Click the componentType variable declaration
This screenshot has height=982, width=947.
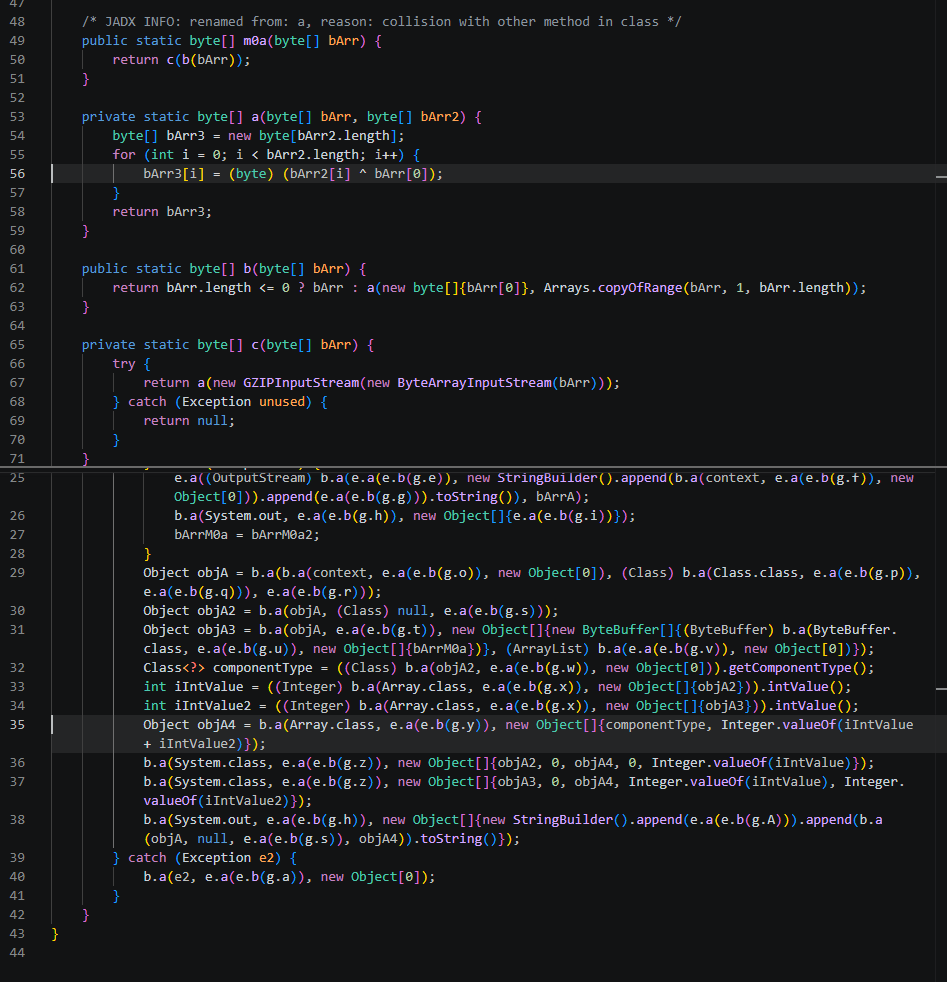[262, 668]
